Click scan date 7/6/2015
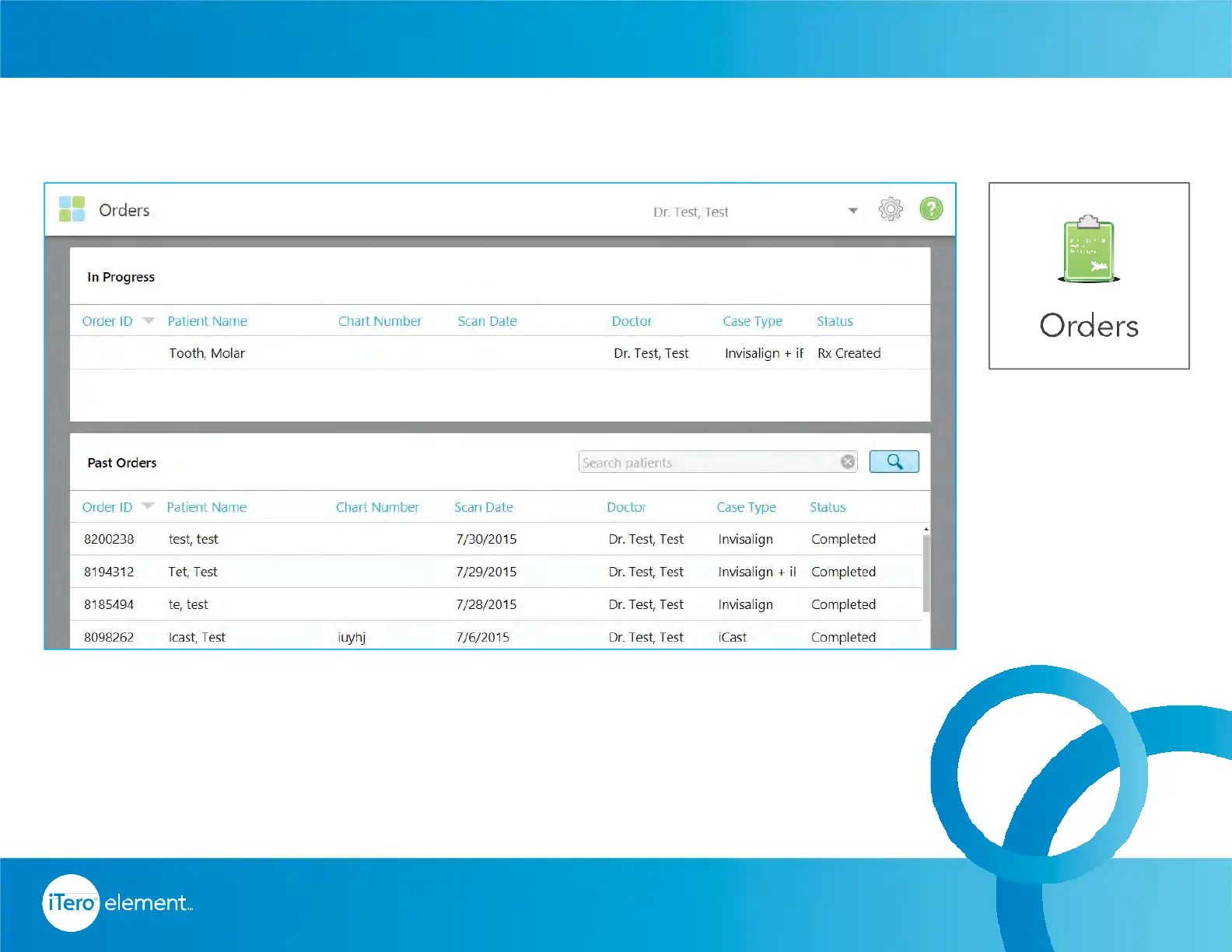The image size is (1232, 952). click(482, 637)
